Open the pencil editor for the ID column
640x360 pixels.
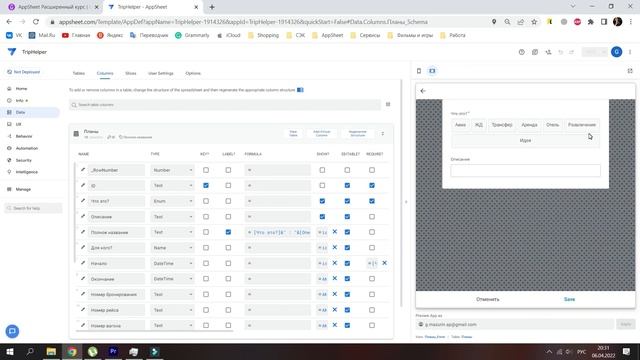[x=83, y=185]
